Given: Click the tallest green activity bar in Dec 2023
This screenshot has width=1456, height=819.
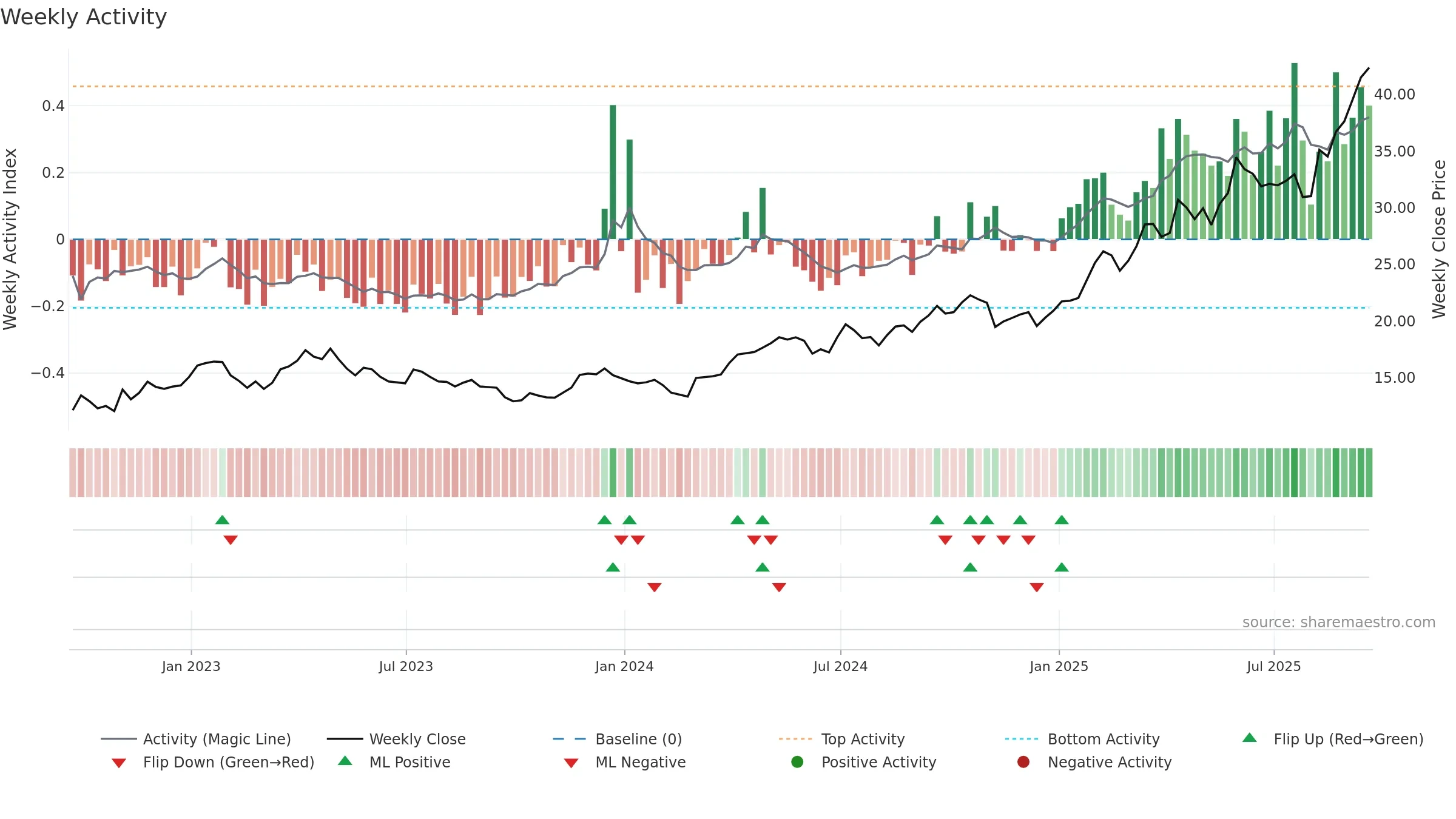Looking at the screenshot, I should point(613,172).
